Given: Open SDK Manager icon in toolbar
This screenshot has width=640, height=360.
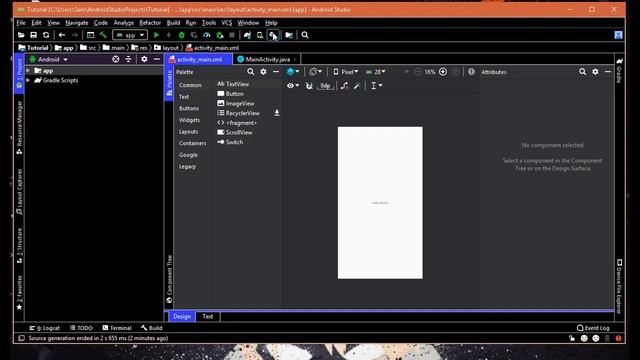Looking at the screenshot, I should 273,35.
